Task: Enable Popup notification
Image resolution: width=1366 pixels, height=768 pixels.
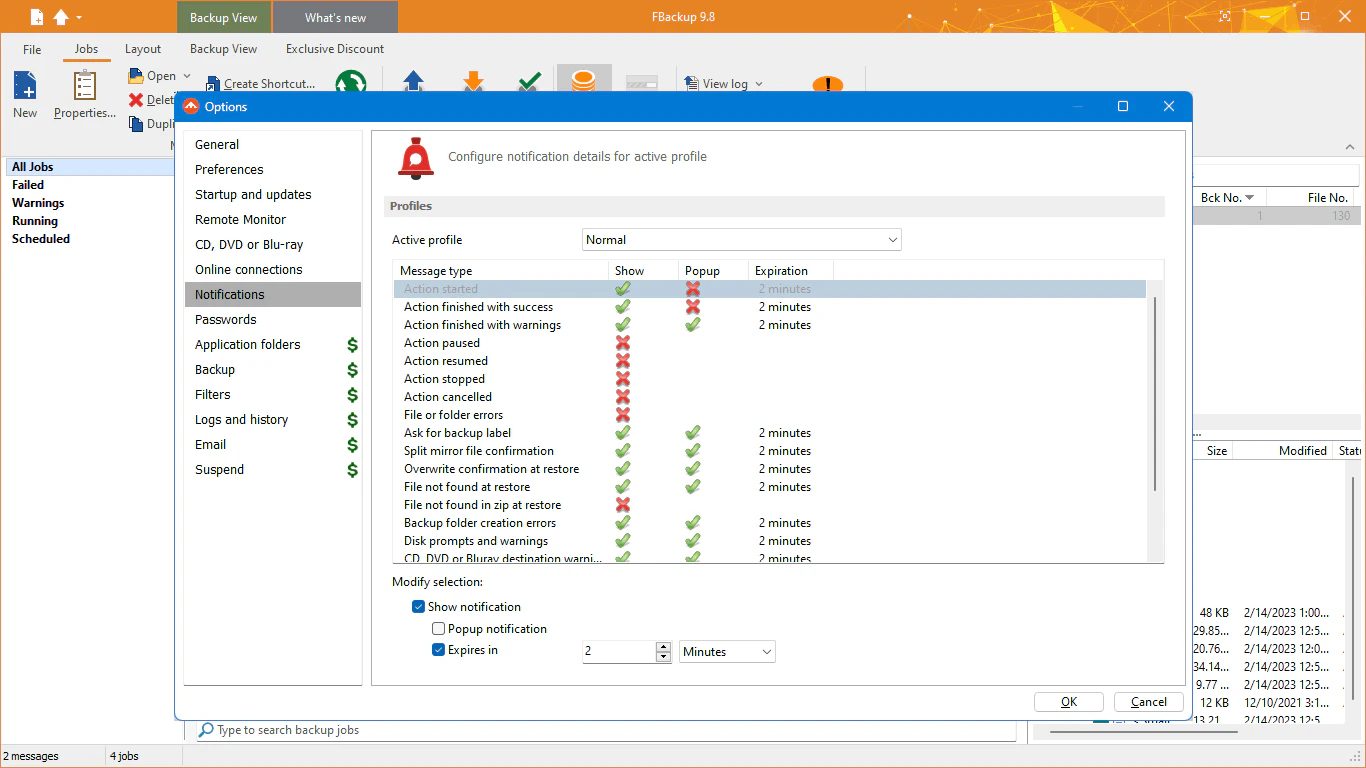Action: (x=437, y=628)
